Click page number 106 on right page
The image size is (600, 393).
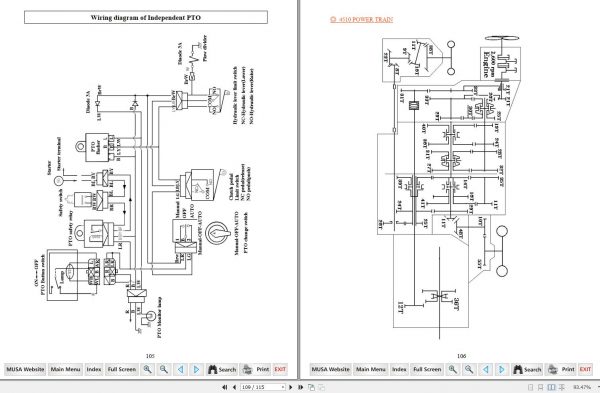(461, 356)
